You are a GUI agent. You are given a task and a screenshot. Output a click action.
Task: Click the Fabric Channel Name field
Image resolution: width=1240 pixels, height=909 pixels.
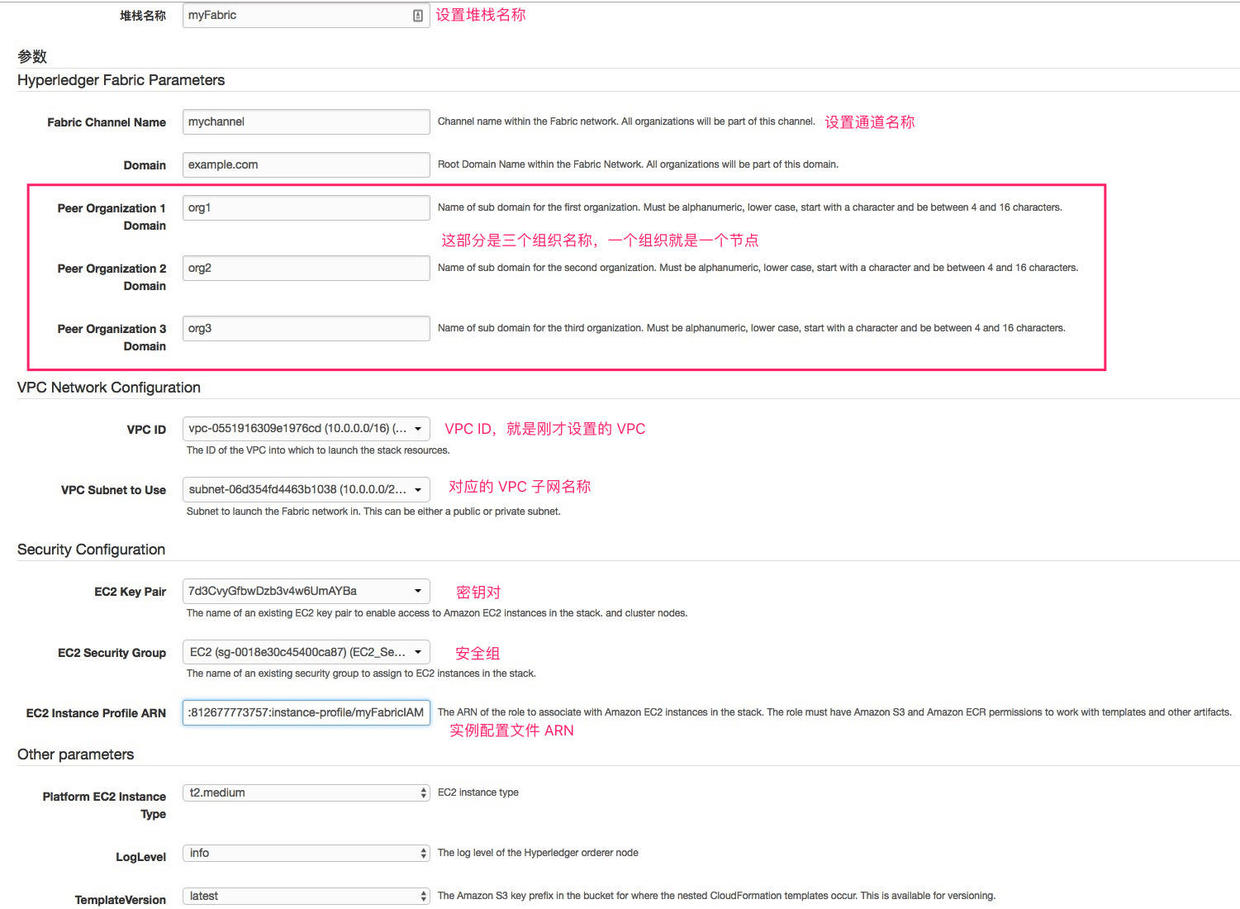306,122
